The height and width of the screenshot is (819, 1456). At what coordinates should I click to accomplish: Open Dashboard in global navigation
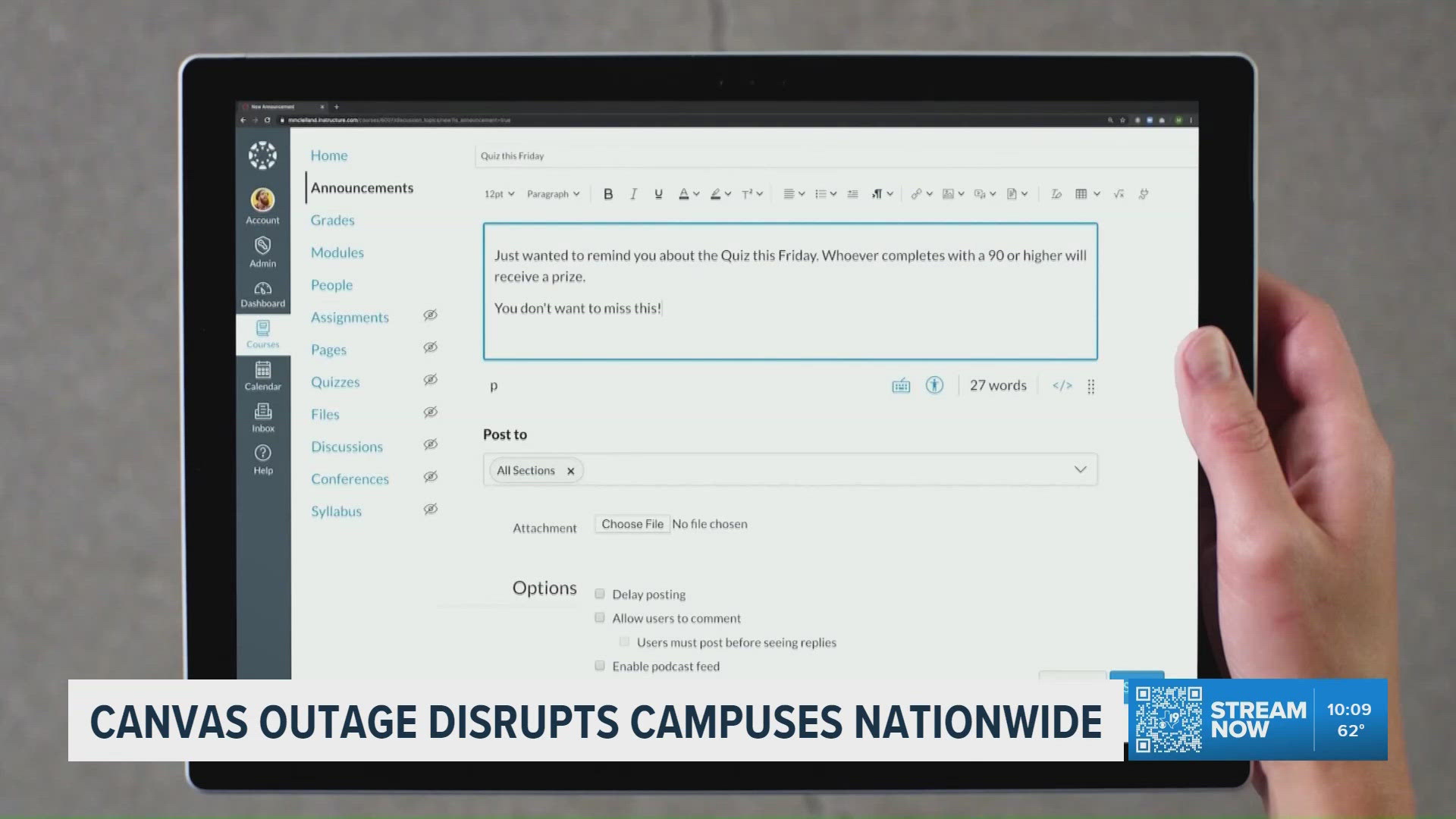[x=262, y=294]
